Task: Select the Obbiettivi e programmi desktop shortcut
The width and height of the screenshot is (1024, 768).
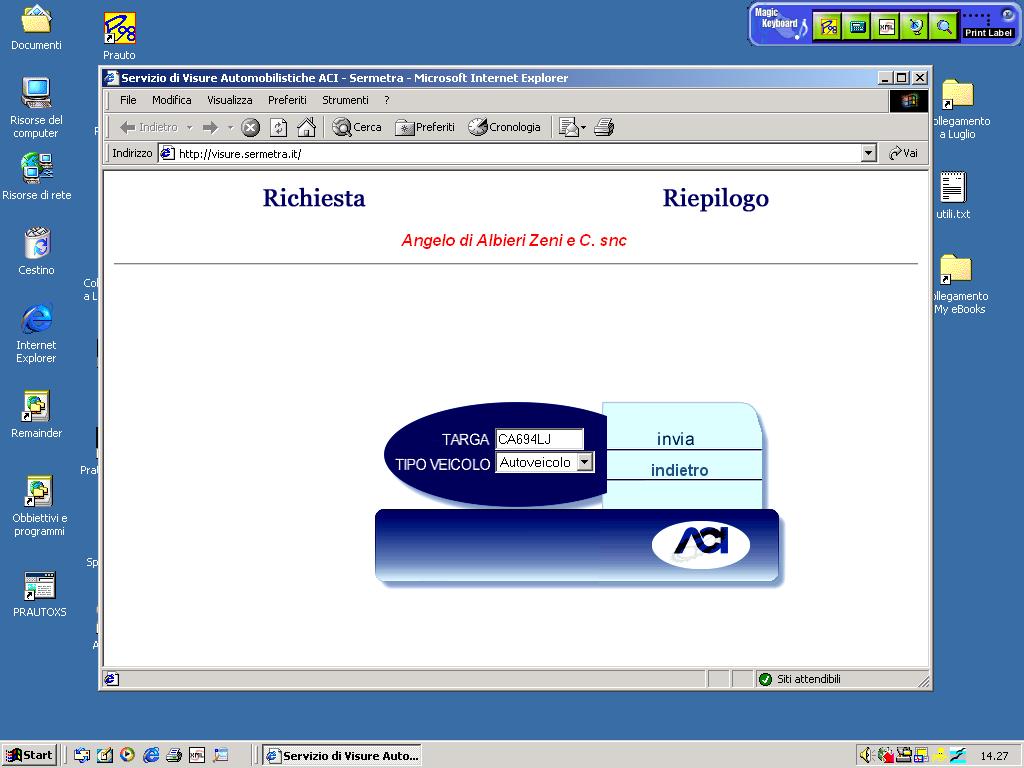Action: pos(39,506)
